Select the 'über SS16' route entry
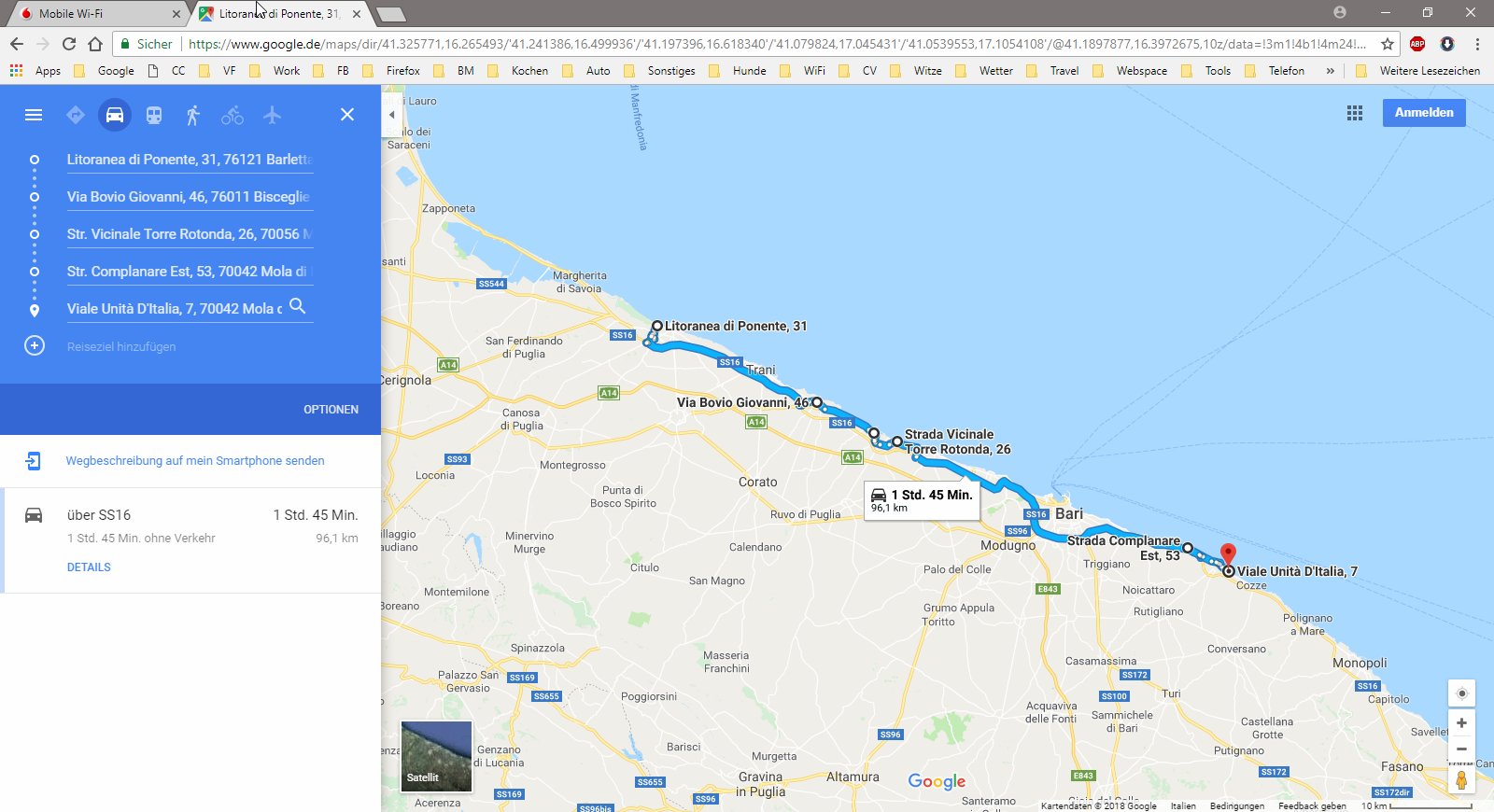Image resolution: width=1494 pixels, height=812 pixels. 190,540
